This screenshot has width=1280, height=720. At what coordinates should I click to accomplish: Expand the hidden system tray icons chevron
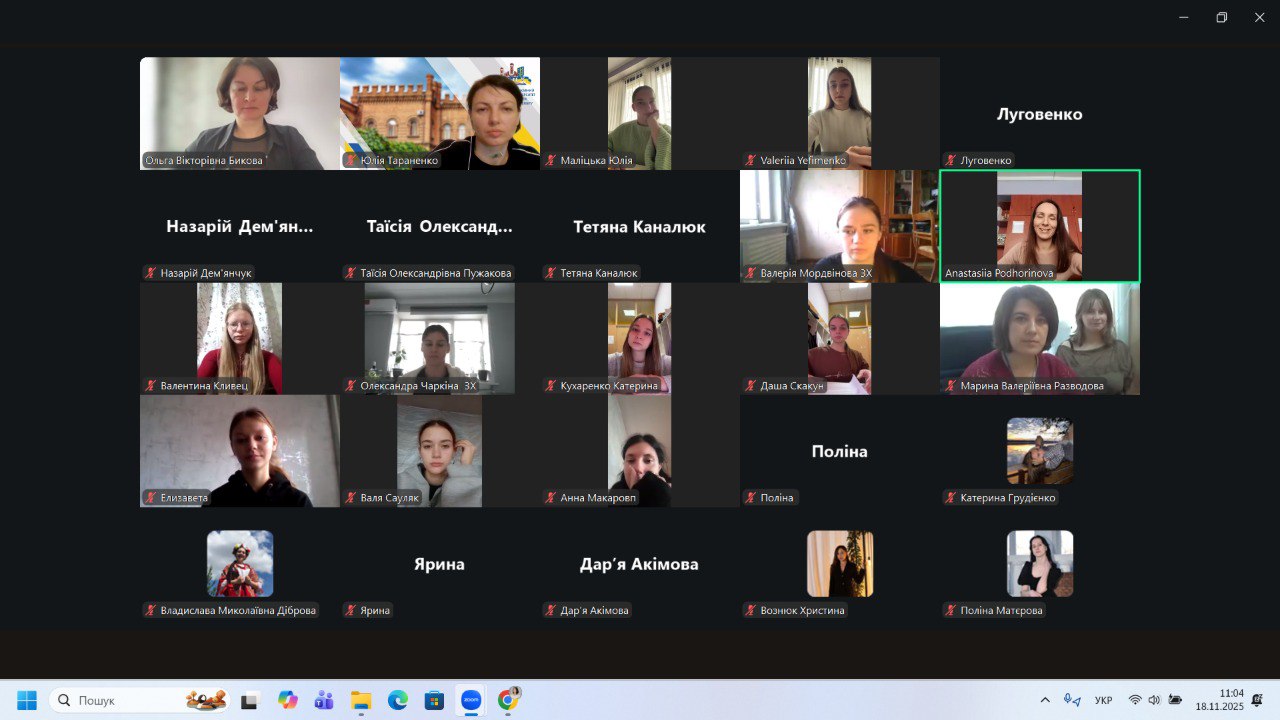1045,700
